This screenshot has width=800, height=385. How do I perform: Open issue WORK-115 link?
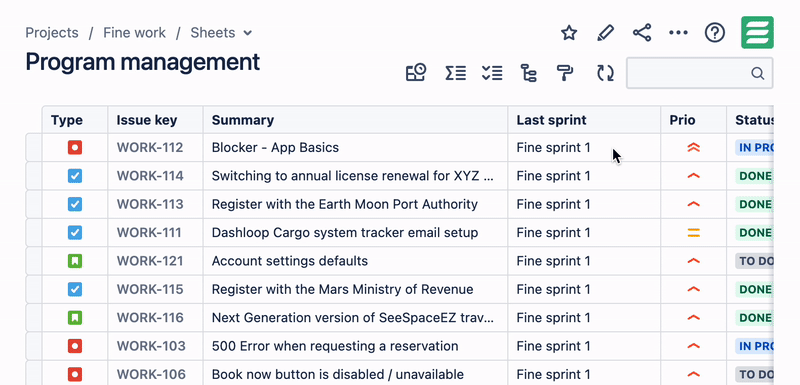pyautogui.click(x=149, y=290)
